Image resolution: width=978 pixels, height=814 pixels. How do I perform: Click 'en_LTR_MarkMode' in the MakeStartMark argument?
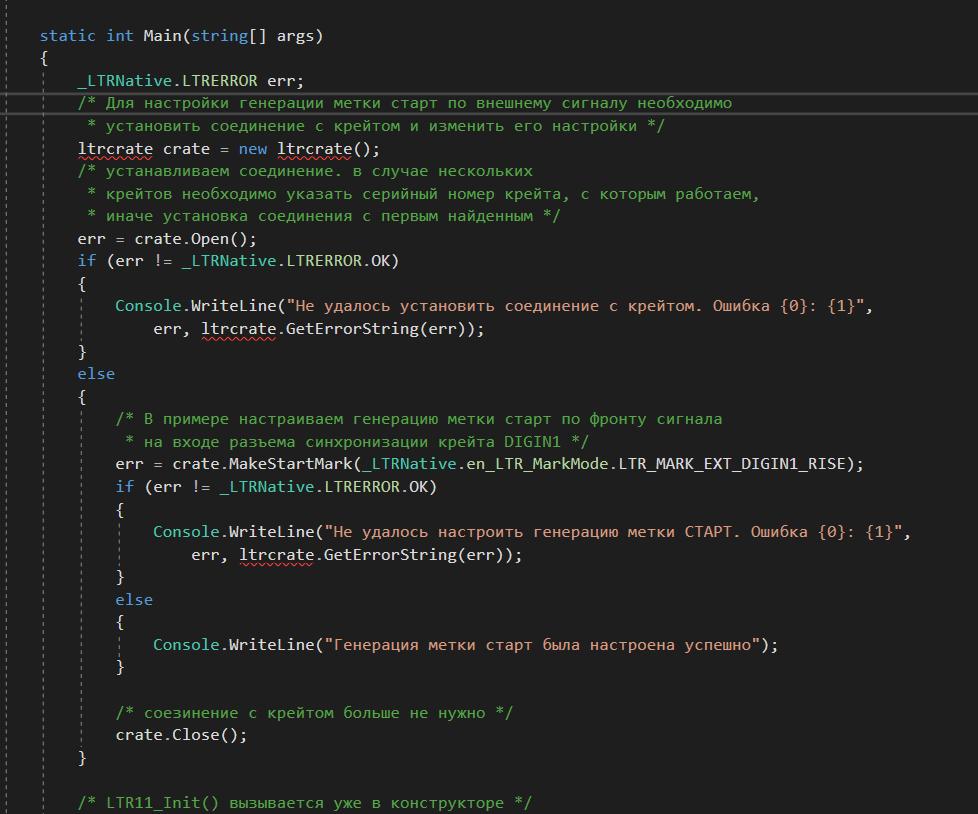tap(538, 464)
